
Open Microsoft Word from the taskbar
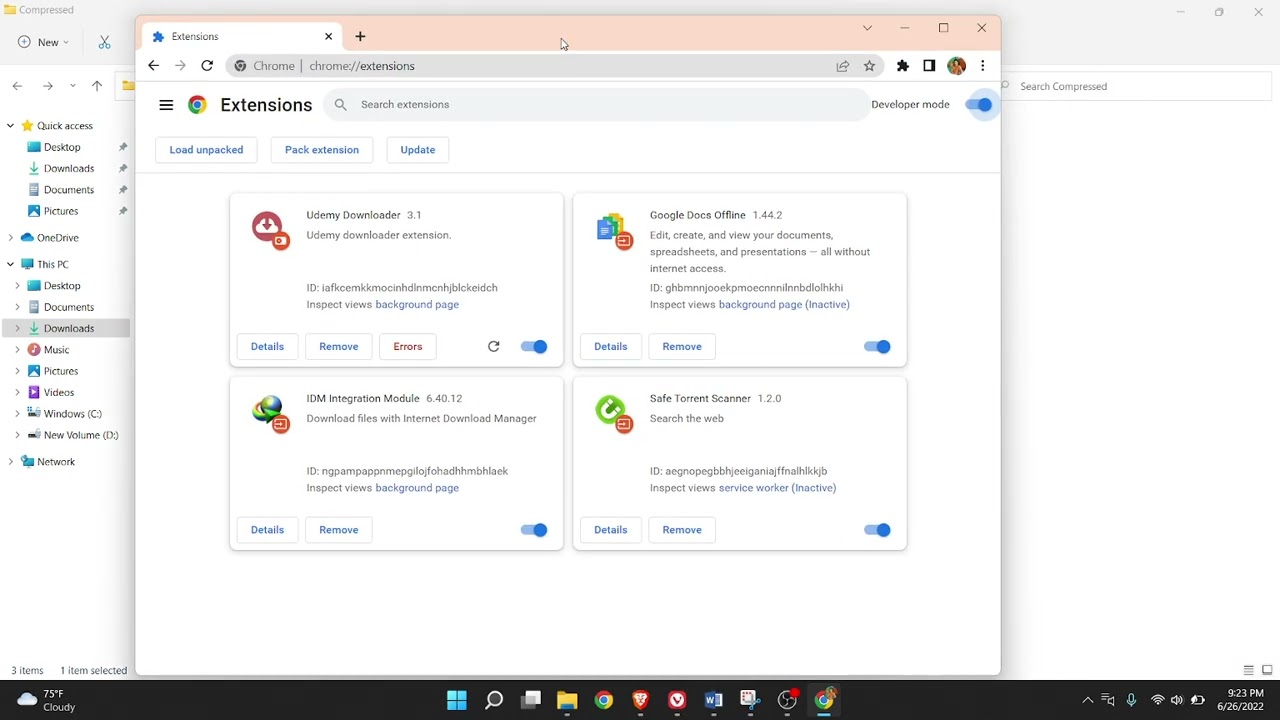point(714,700)
